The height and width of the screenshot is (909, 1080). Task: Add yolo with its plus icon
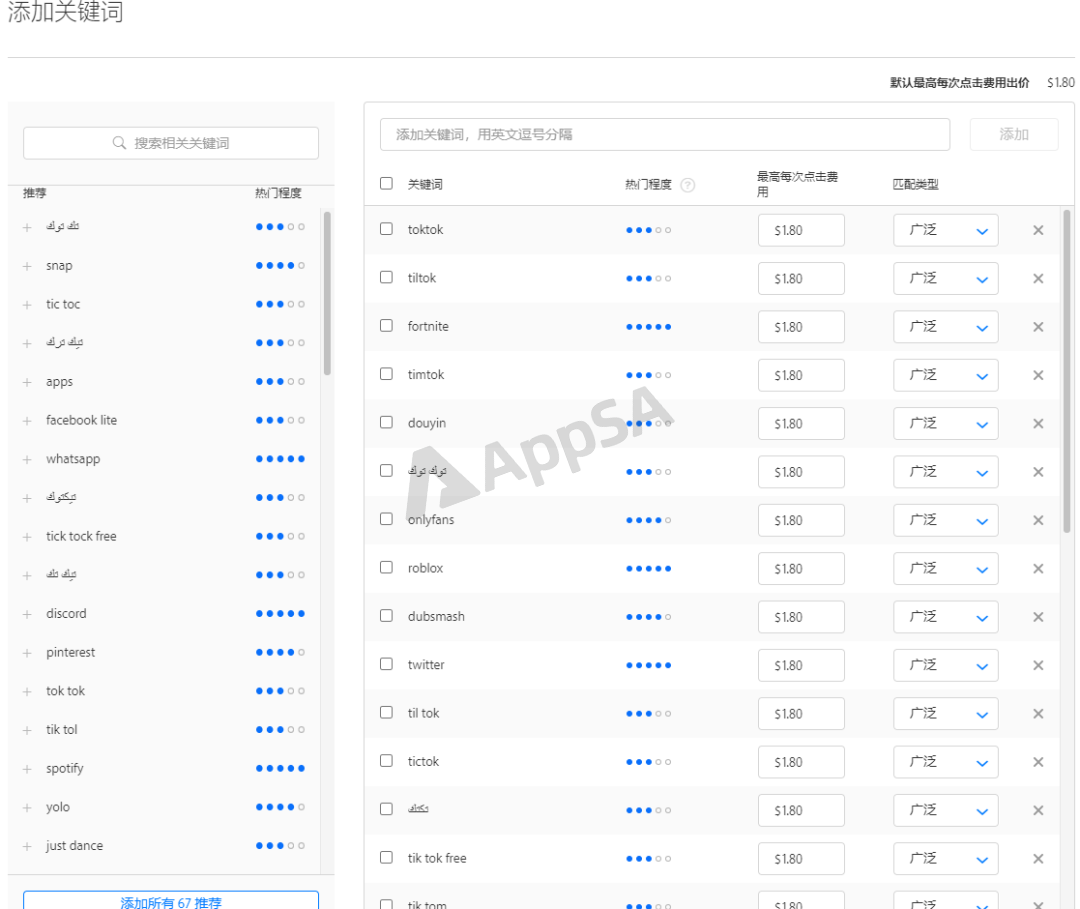27,808
